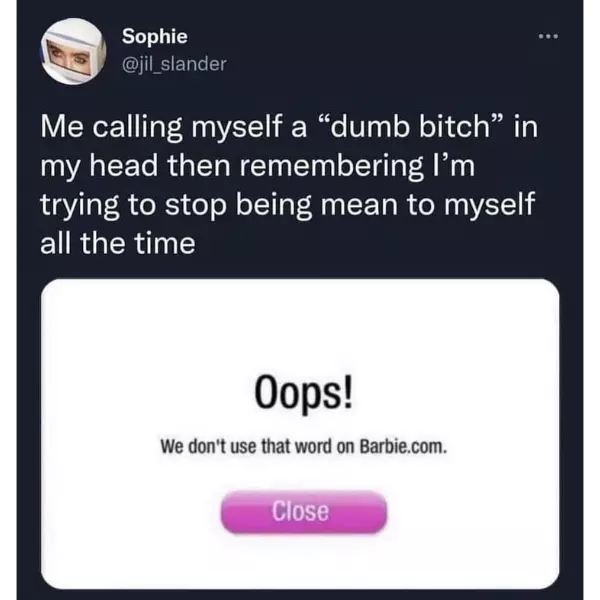Open the attached white Barbie.com image card

(x=300, y=434)
